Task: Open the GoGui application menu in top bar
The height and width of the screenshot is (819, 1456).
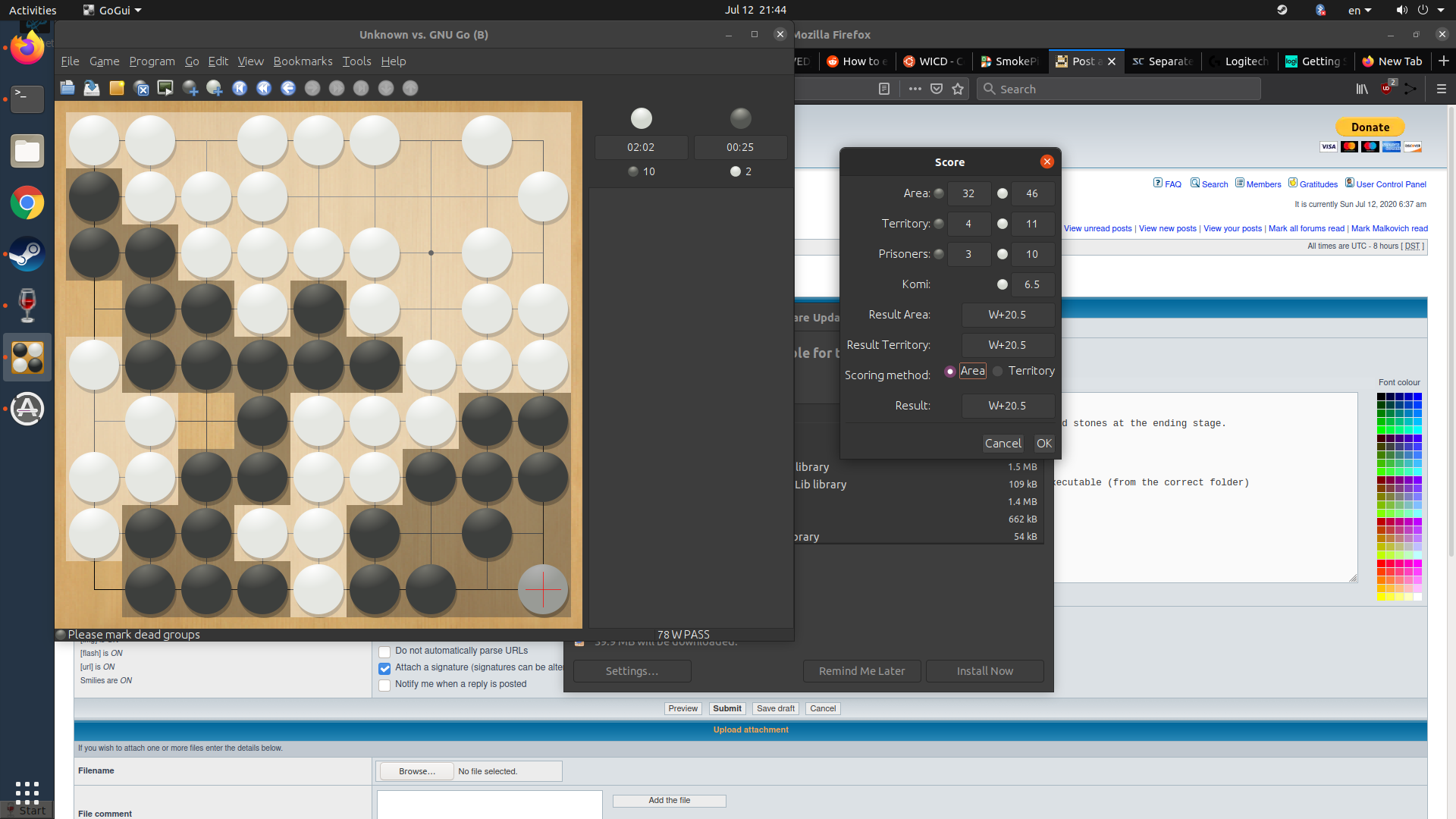Action: [x=112, y=10]
